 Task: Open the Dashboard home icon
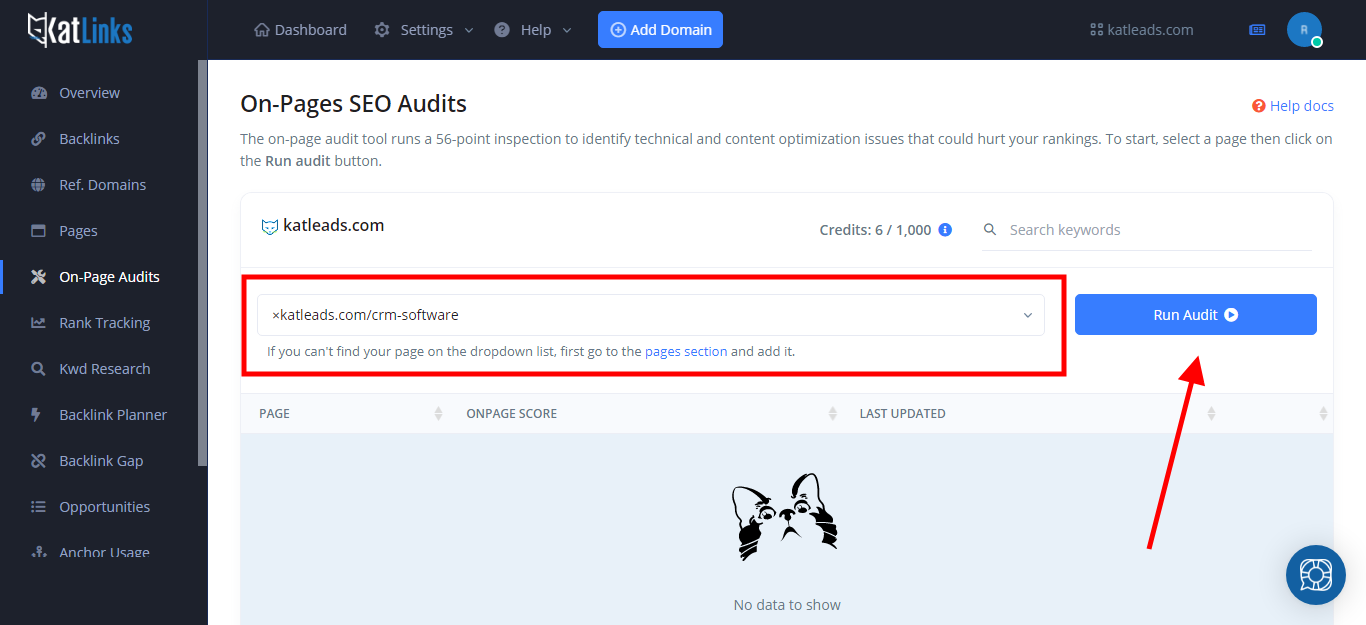coord(262,30)
